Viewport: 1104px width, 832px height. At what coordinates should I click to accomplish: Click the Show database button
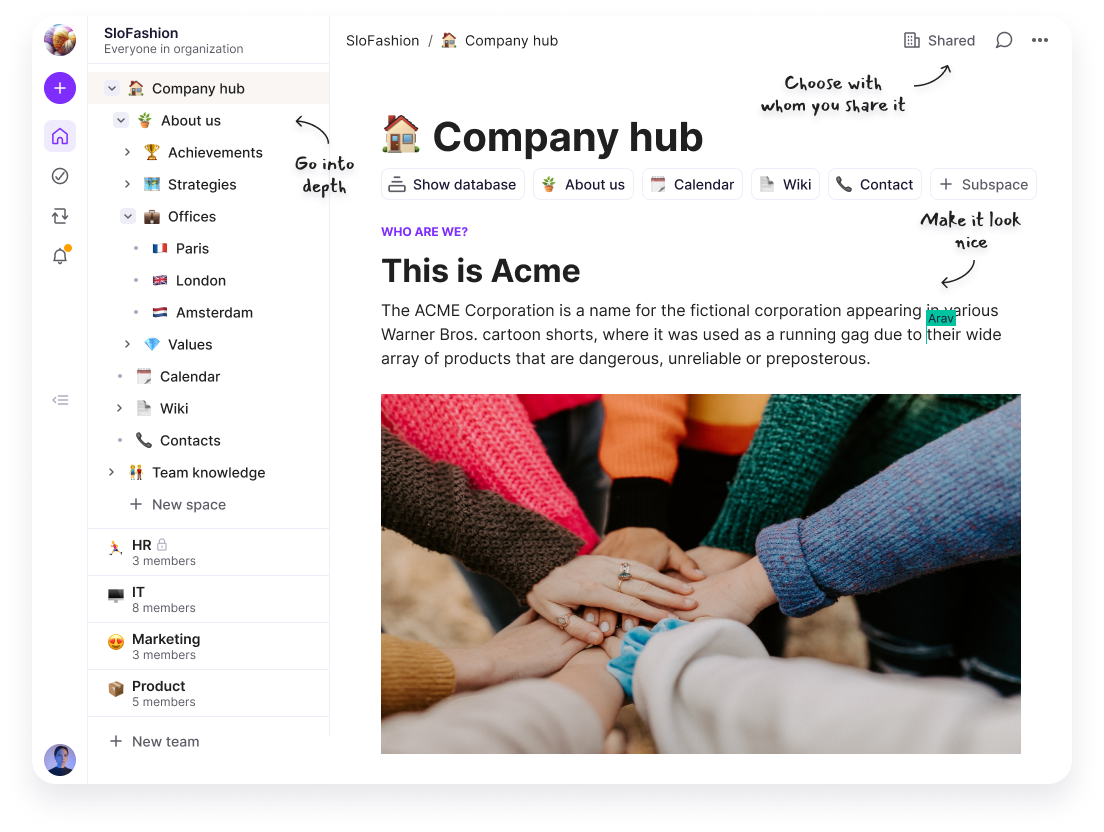[453, 184]
